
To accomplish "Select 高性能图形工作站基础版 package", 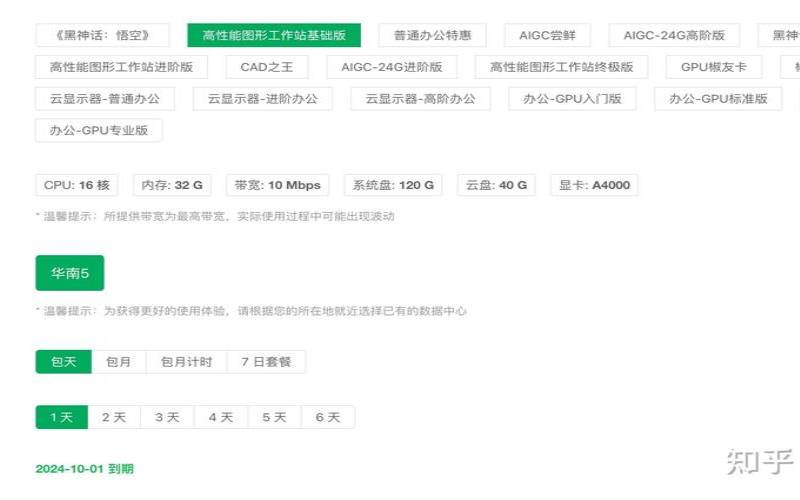I will 274,35.
